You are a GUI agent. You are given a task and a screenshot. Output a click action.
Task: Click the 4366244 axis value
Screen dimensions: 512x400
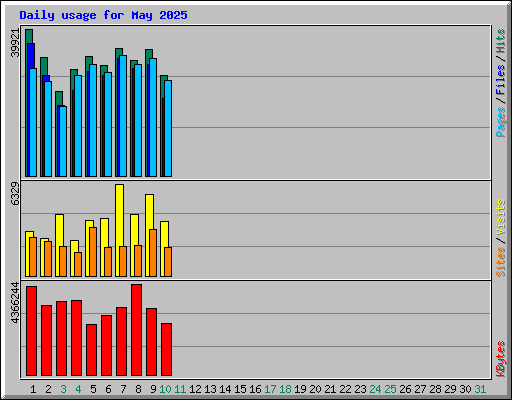tap(15, 303)
